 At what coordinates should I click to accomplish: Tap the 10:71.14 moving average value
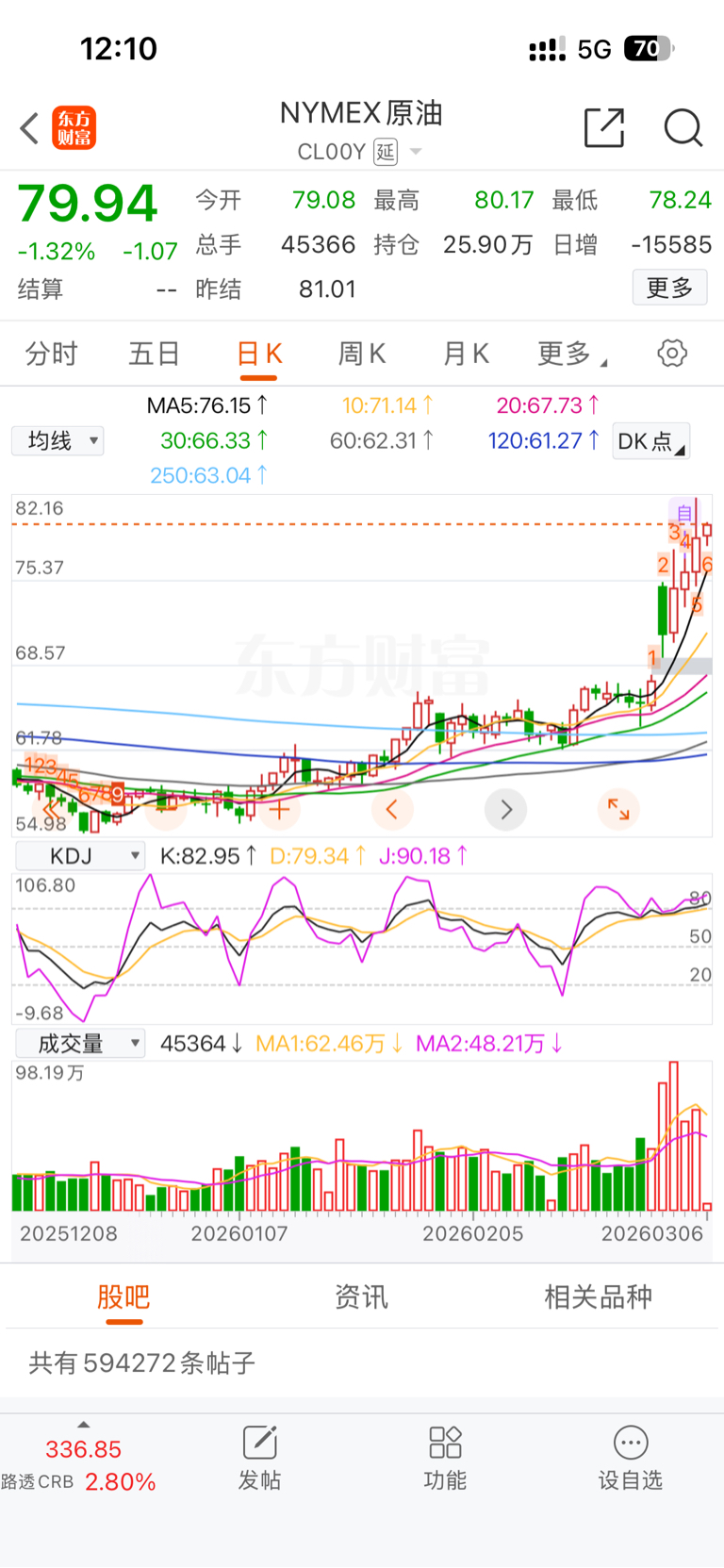pyautogui.click(x=387, y=405)
